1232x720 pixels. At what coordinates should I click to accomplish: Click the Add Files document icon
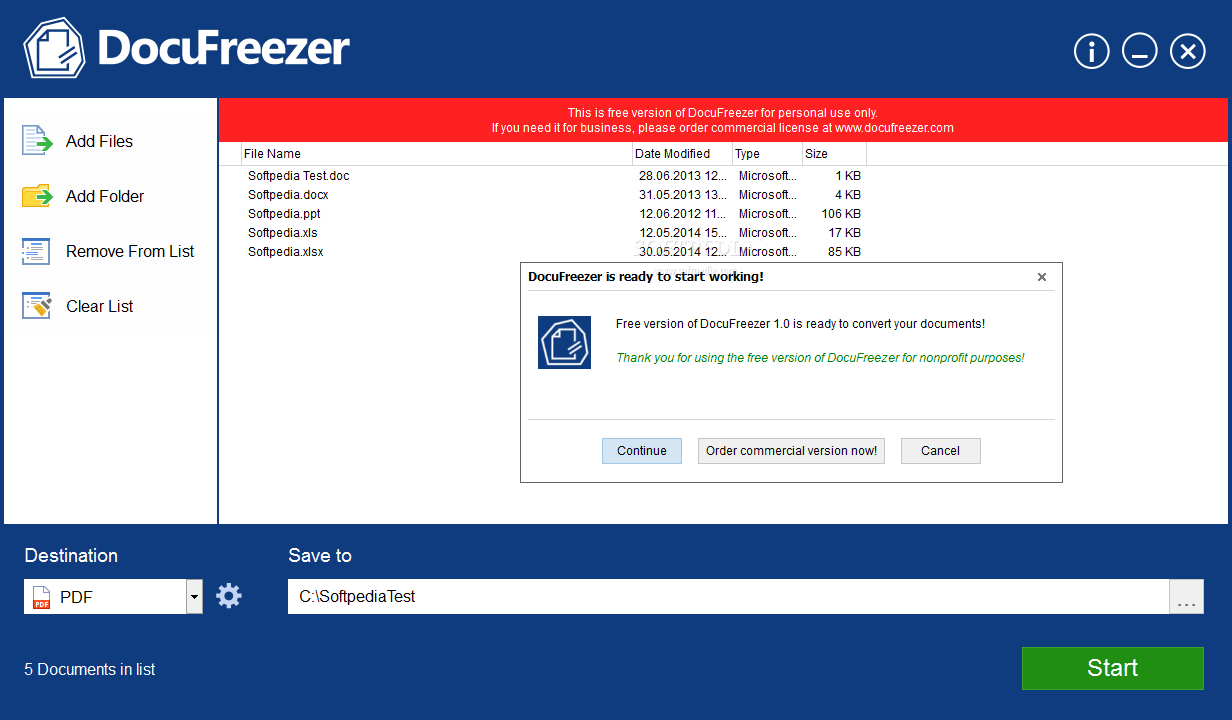click(x=37, y=141)
